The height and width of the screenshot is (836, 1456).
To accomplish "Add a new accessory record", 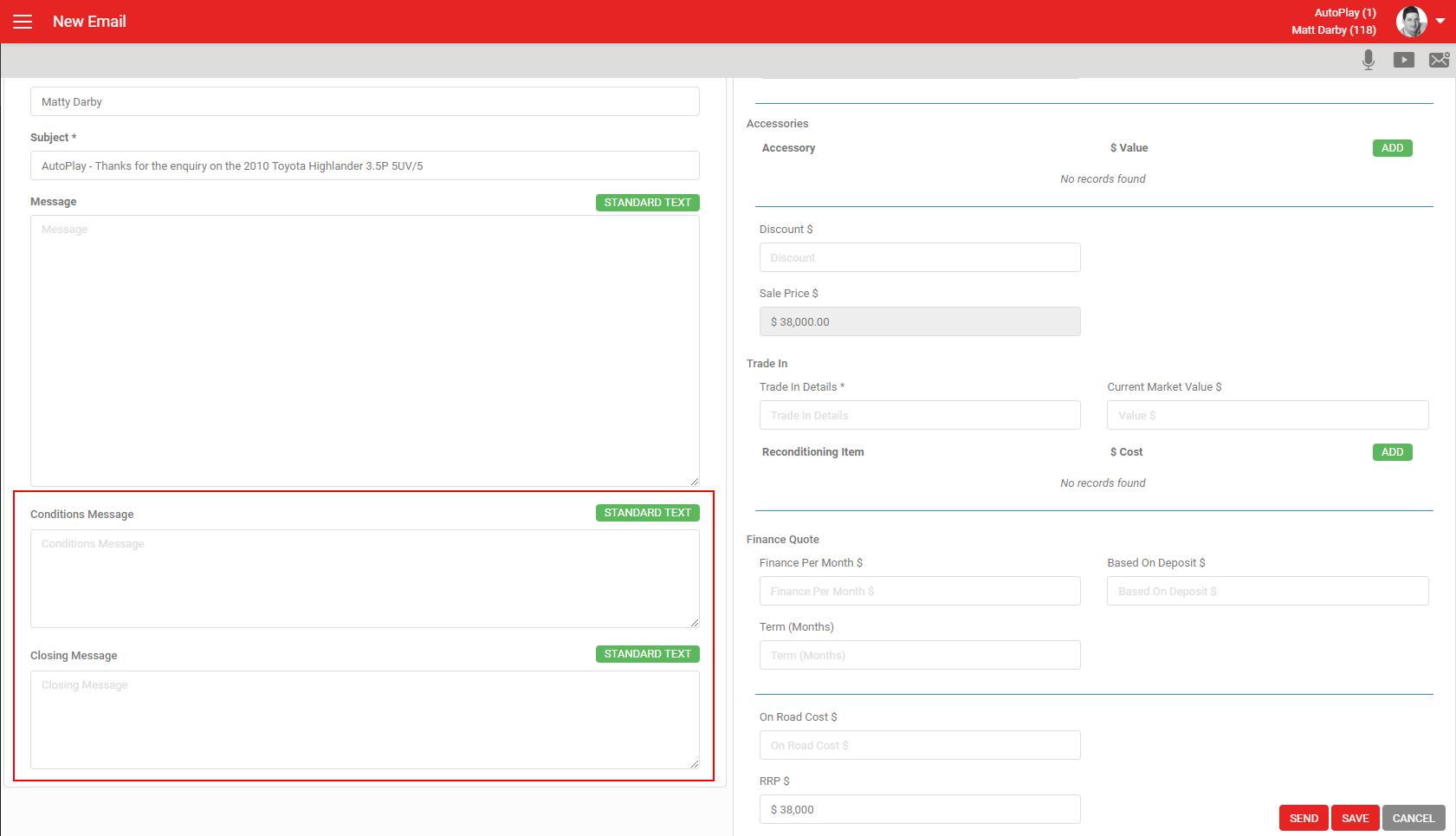I will click(x=1393, y=148).
